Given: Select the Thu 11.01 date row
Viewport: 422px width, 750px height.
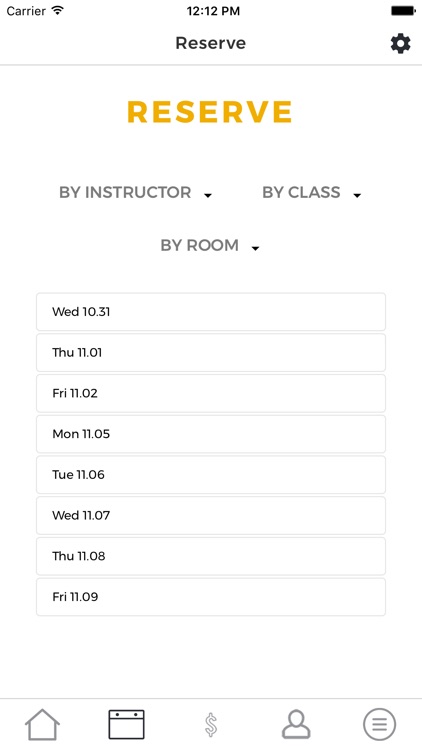Looking at the screenshot, I should (211, 353).
